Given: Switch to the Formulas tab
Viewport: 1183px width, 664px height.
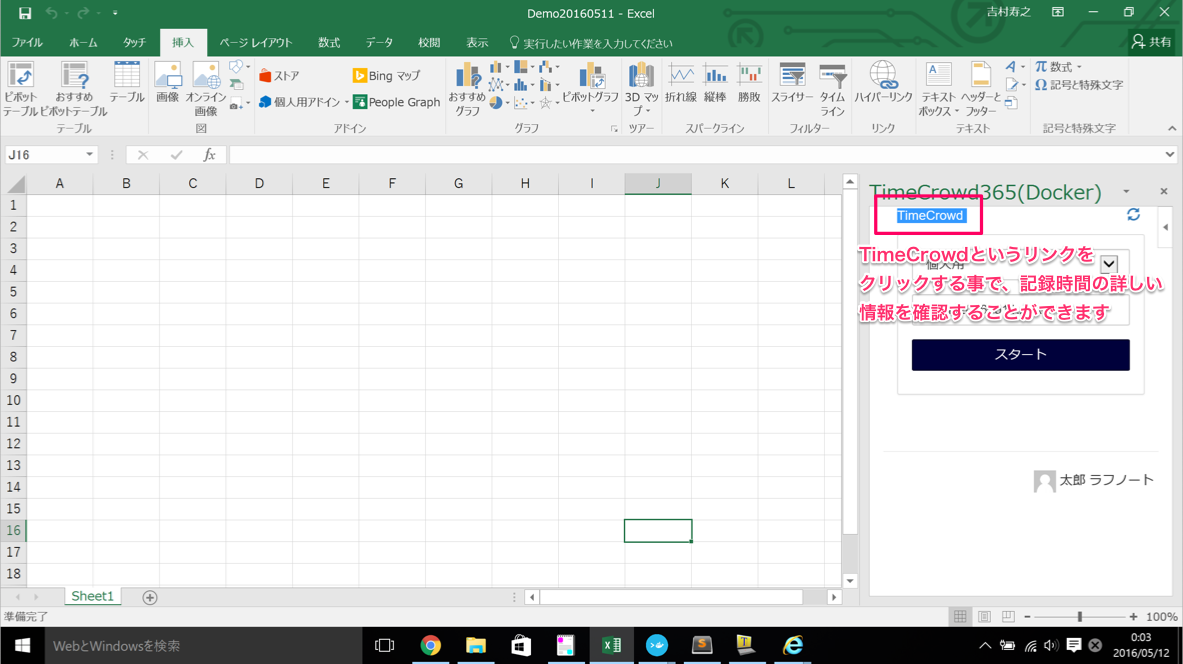Looking at the screenshot, I should [x=328, y=43].
